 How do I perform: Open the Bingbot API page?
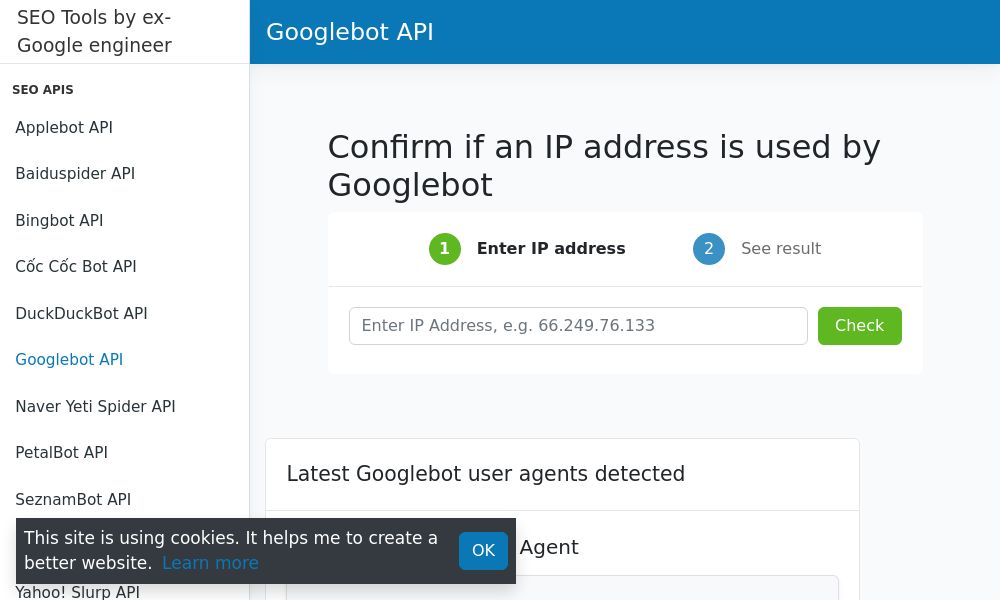[59, 221]
